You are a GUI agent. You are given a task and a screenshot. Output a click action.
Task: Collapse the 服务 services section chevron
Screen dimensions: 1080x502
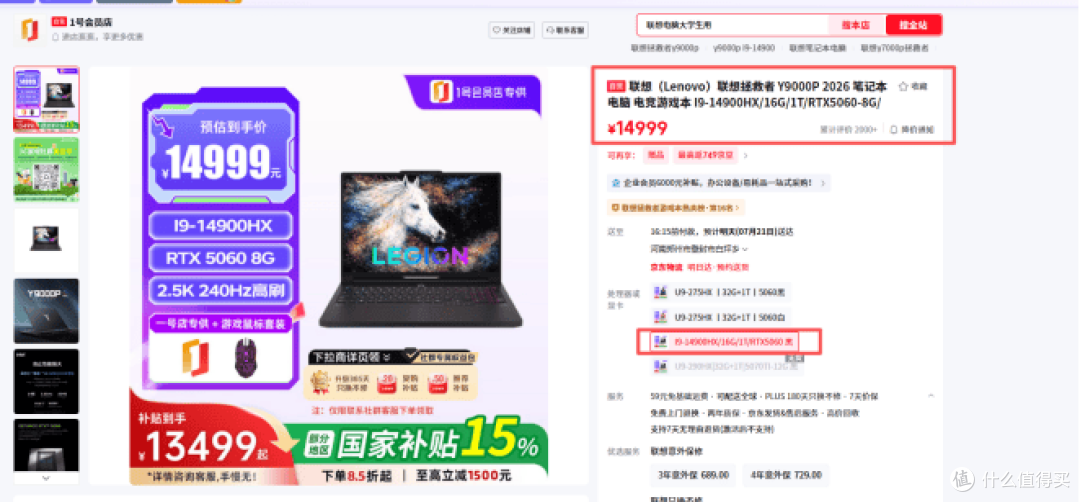point(931,397)
